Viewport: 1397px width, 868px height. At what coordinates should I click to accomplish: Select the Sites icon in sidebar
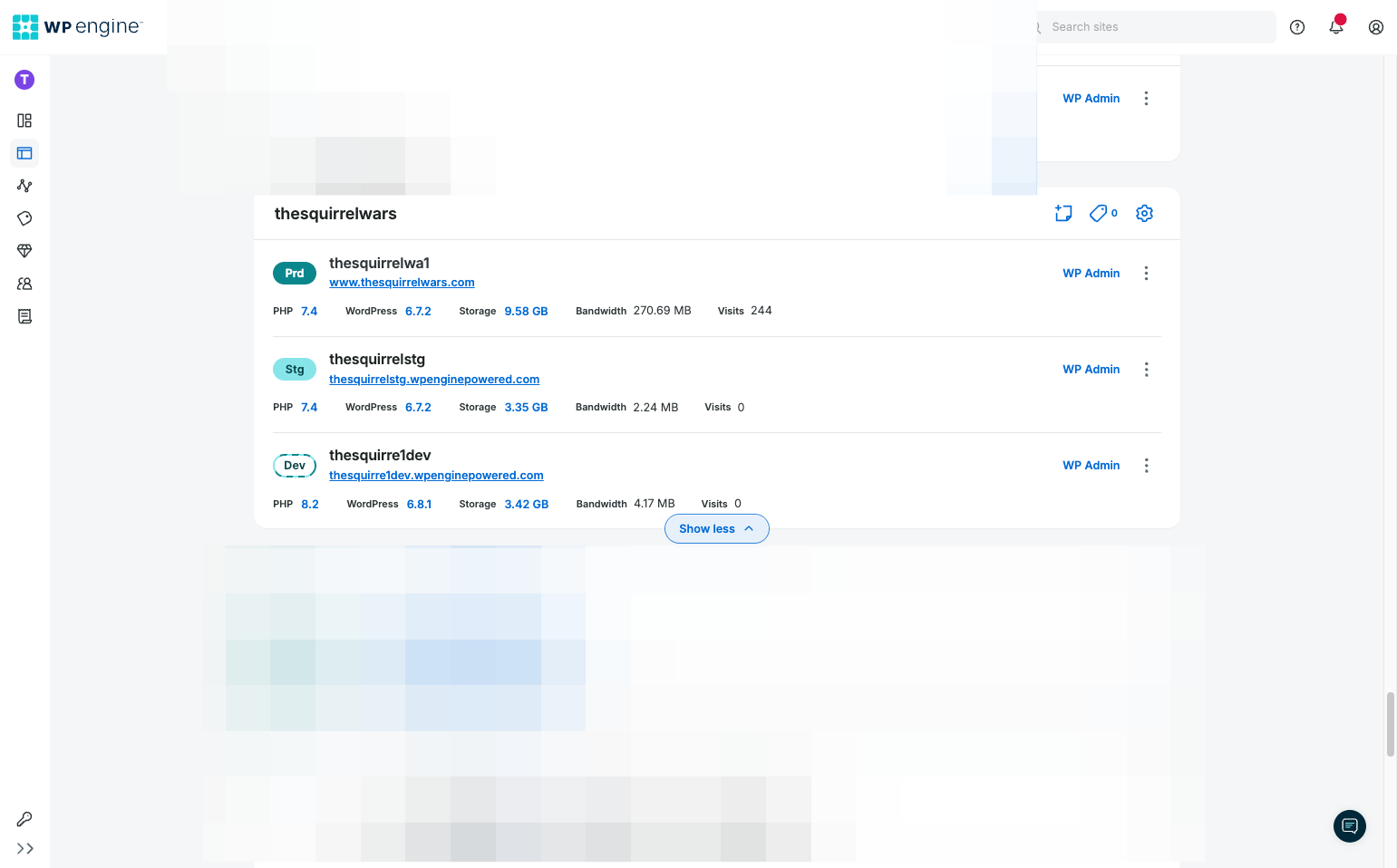click(x=24, y=153)
